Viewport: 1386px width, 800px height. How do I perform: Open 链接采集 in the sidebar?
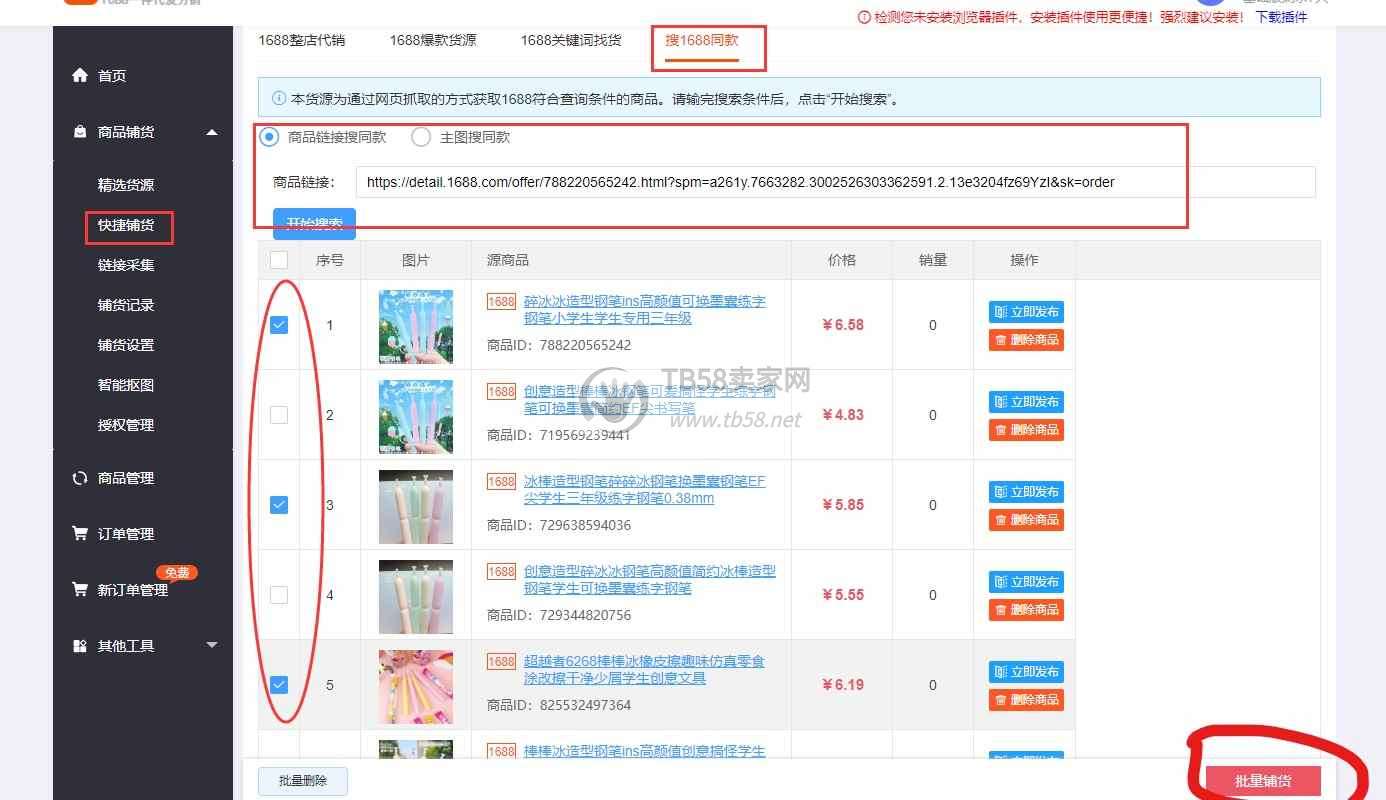[x=126, y=265]
